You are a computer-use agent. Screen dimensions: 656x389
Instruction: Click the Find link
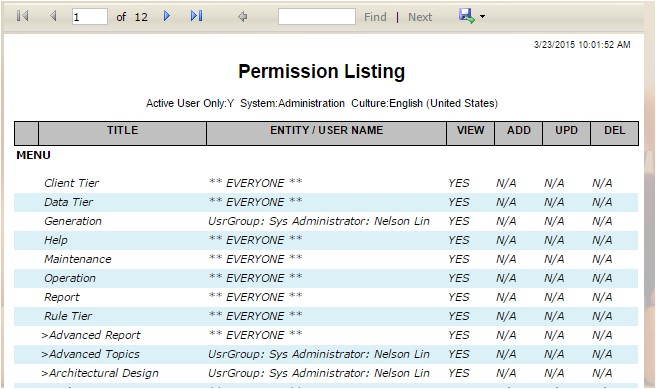[x=375, y=17]
